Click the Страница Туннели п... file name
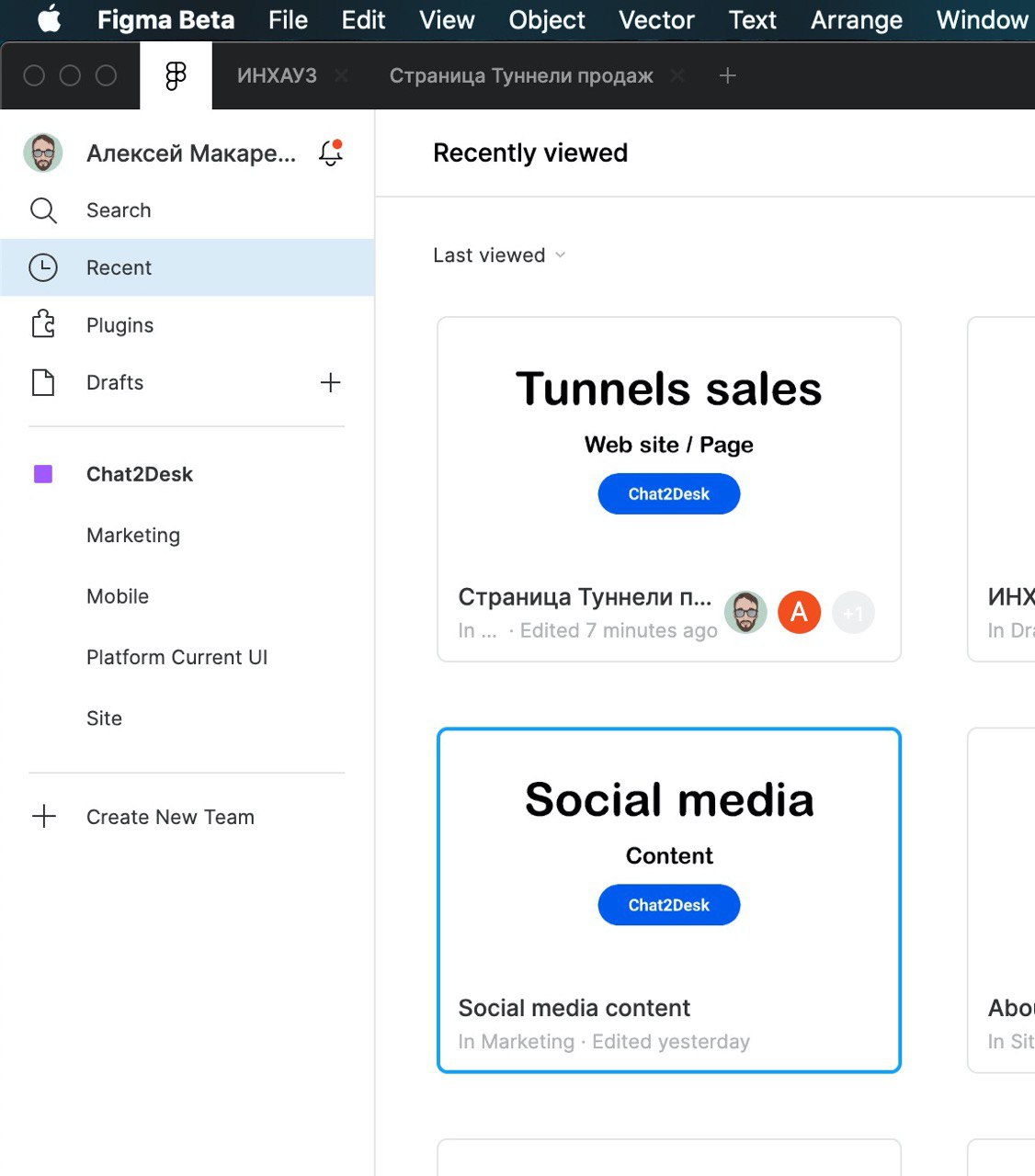This screenshot has height=1176, width=1035. pyautogui.click(x=585, y=597)
